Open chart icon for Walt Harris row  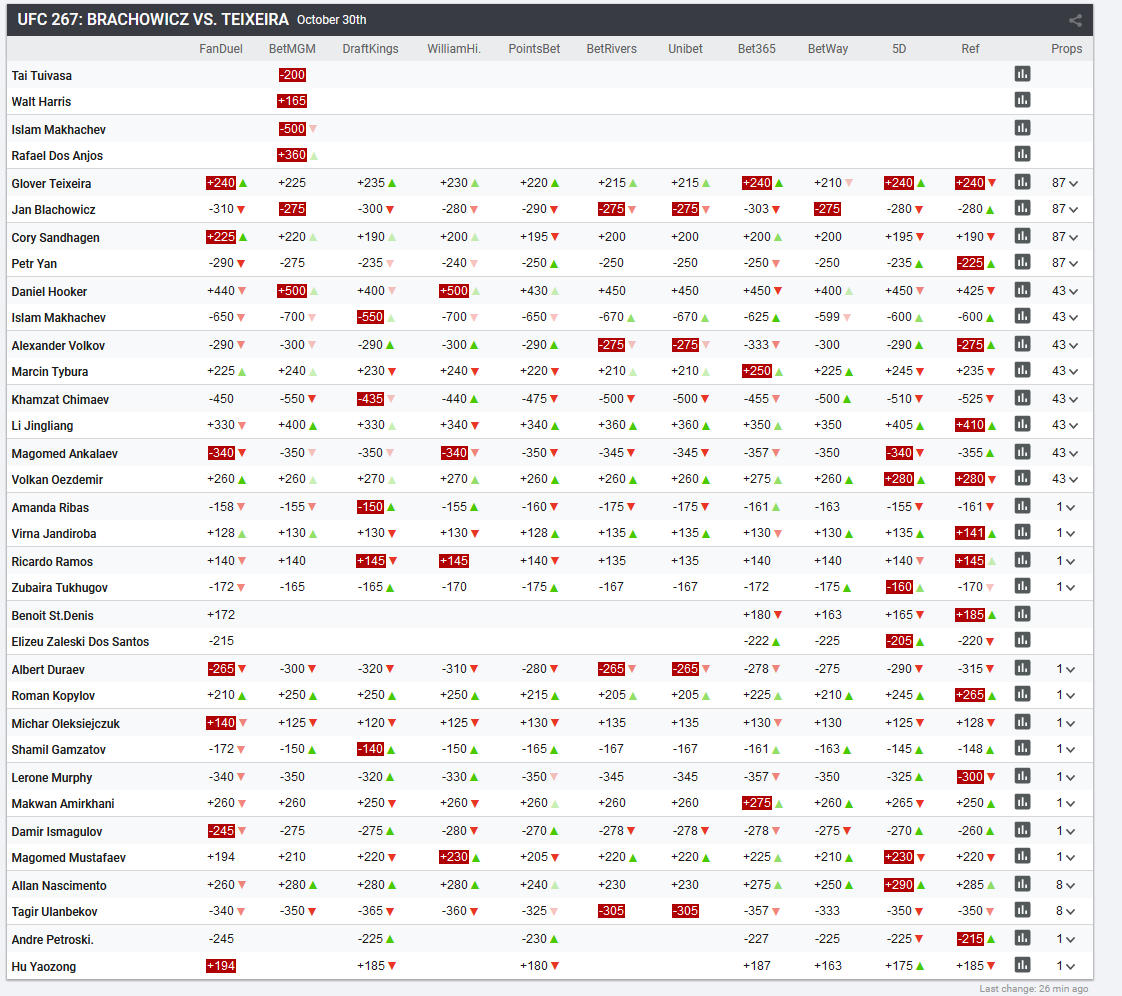pyautogui.click(x=1023, y=100)
